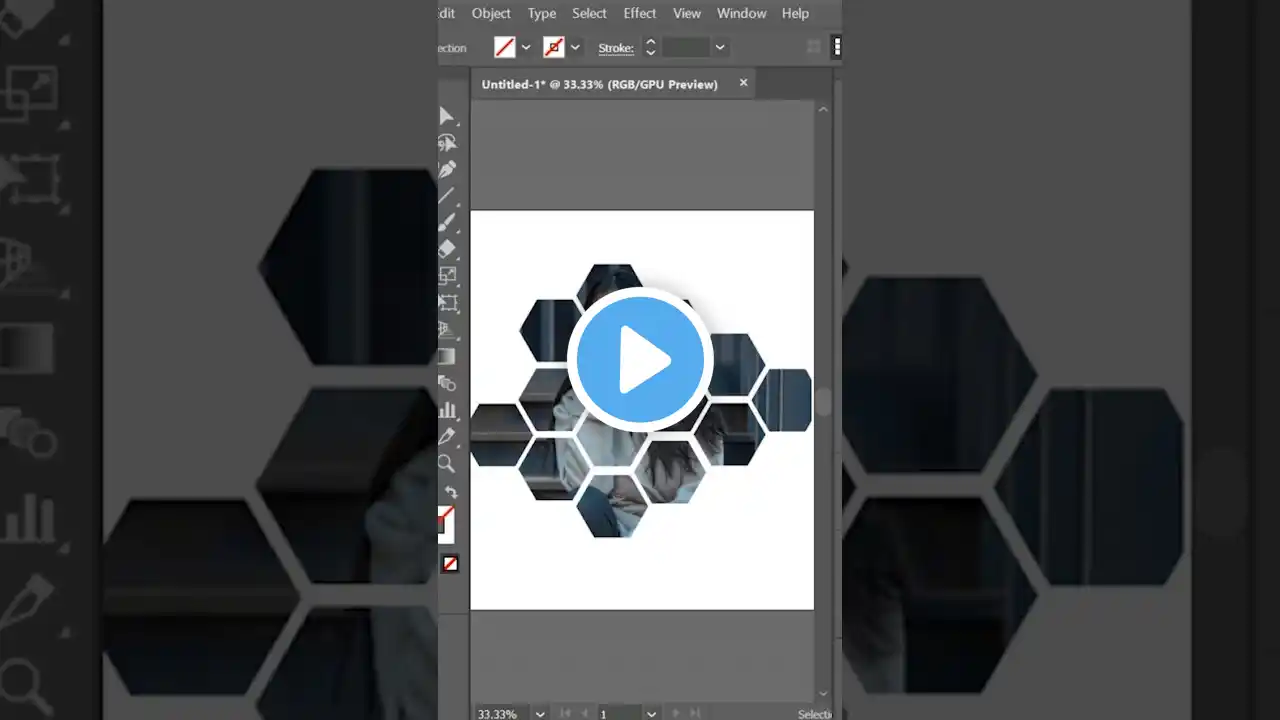
Task: Pick the Pen tool in toolbar
Action: pos(446,169)
